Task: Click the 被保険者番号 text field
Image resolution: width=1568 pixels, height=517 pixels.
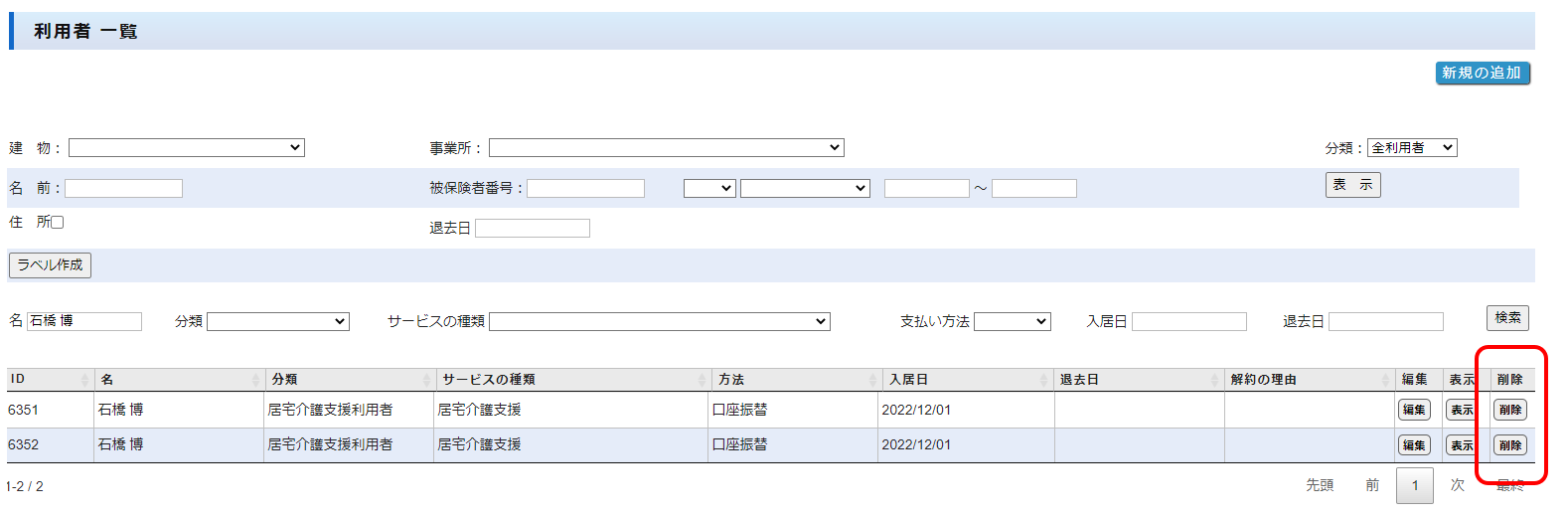Action: click(x=585, y=188)
